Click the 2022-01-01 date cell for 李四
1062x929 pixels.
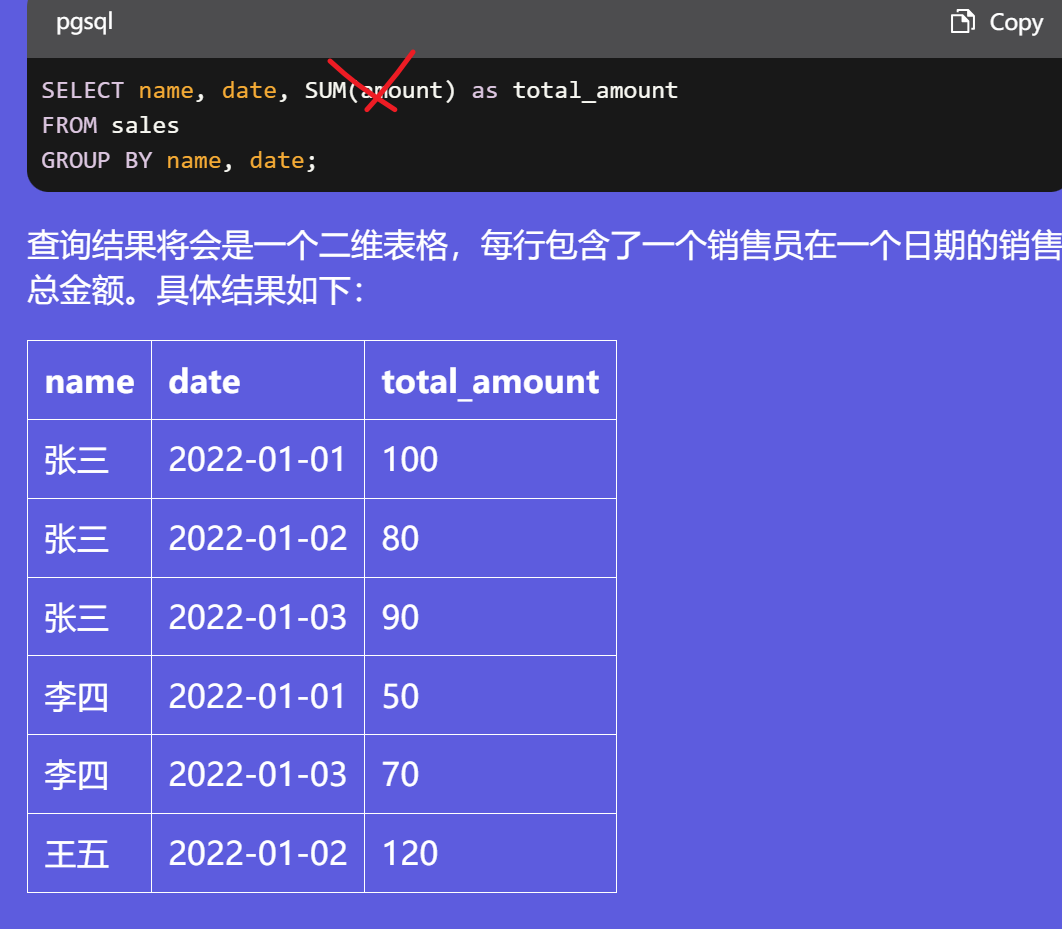point(257,696)
